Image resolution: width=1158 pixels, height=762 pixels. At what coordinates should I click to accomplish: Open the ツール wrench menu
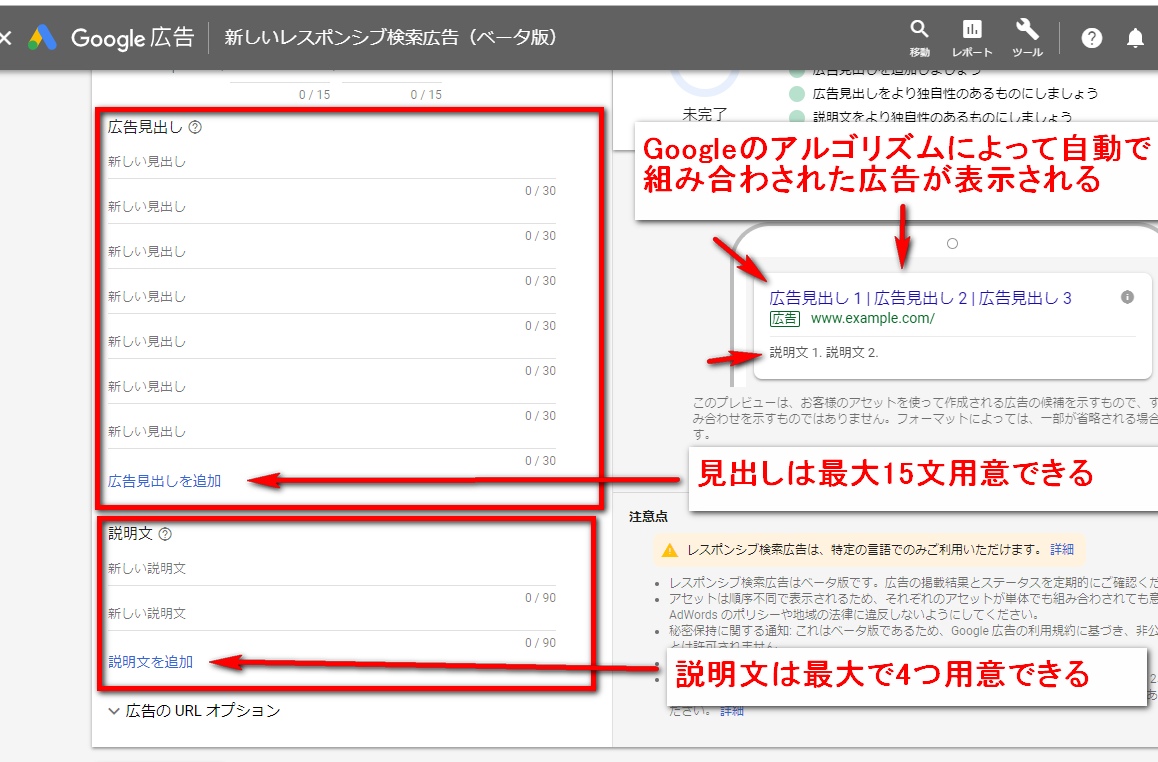coord(1027,37)
